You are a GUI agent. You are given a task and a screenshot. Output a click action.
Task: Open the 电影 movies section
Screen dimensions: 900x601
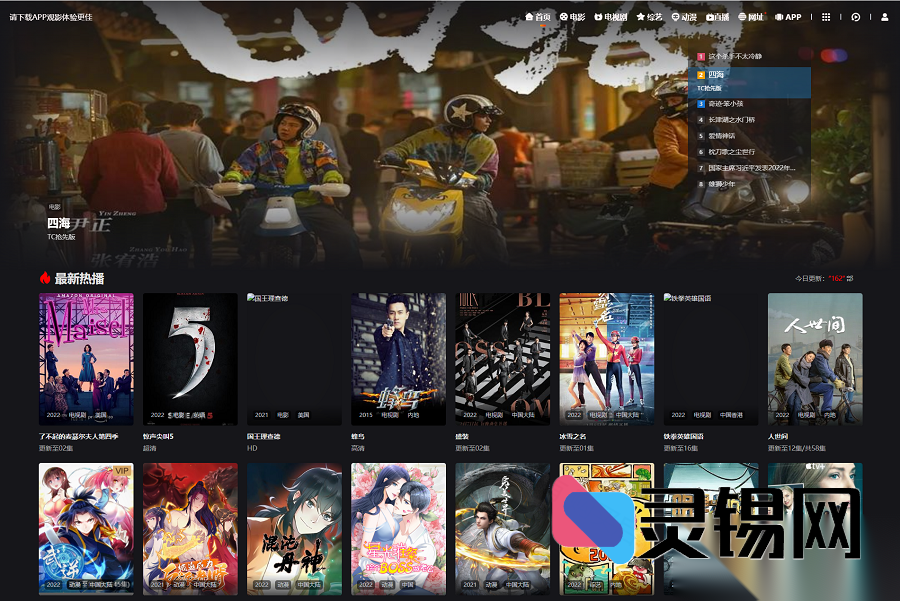click(x=572, y=17)
